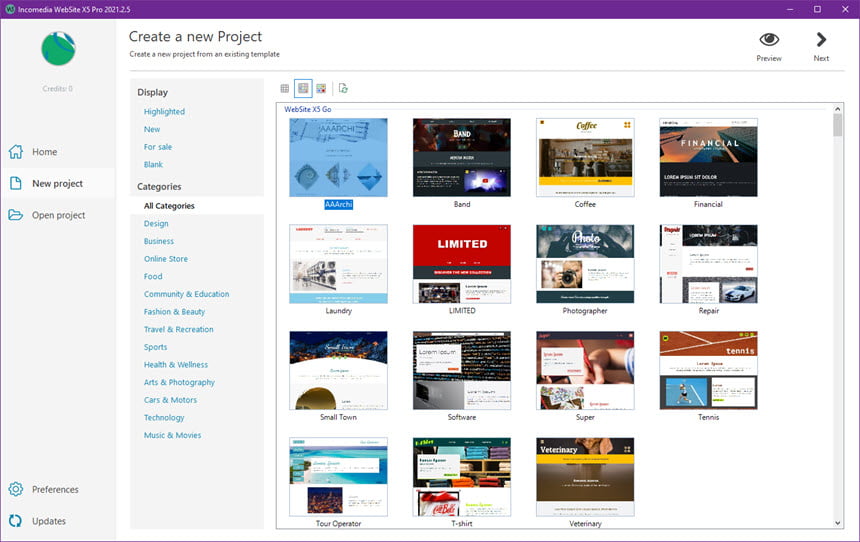Select the large thumbnails view icon
Image resolution: width=860 pixels, height=542 pixels.
point(321,88)
